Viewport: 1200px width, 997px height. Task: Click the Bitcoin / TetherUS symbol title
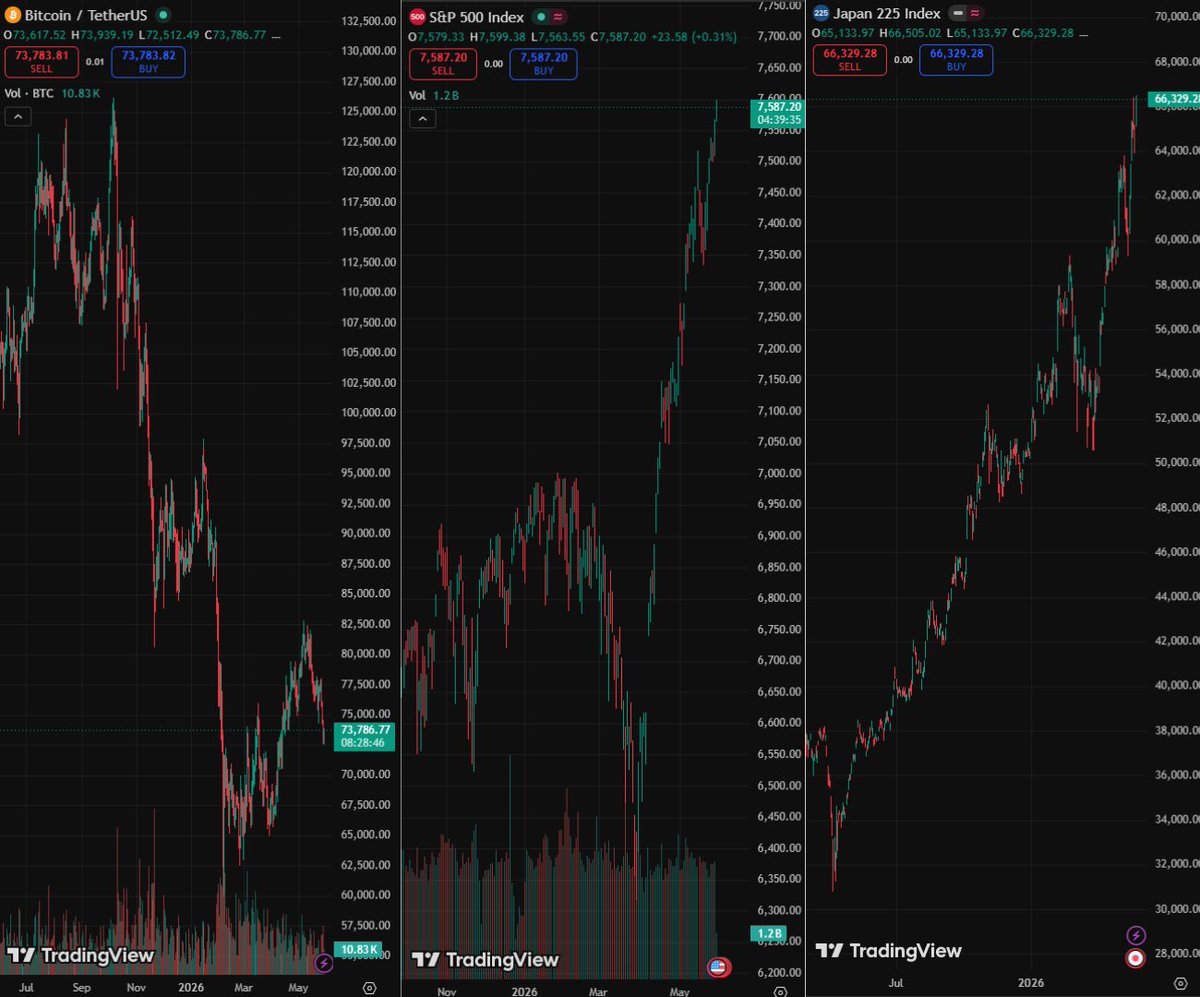pyautogui.click(x=86, y=16)
